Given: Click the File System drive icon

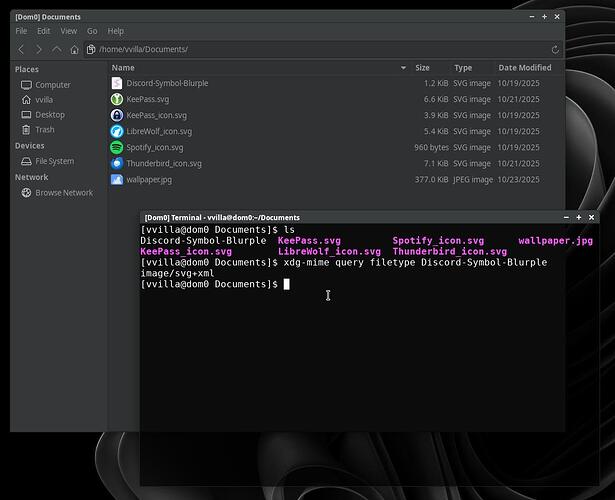Looking at the screenshot, I should [26, 161].
